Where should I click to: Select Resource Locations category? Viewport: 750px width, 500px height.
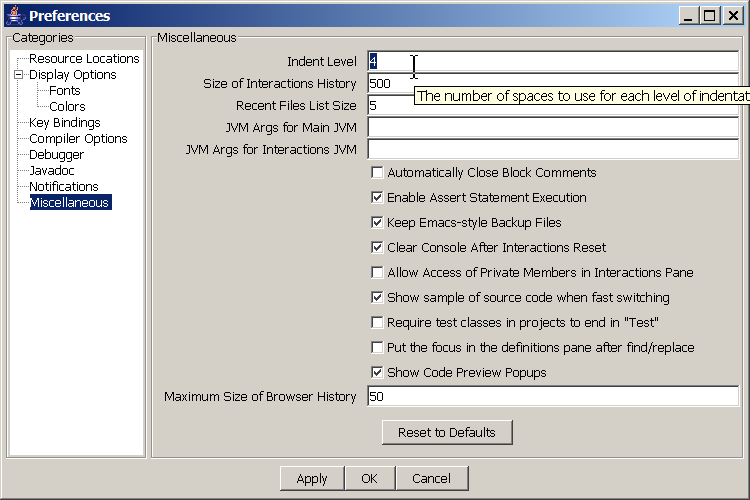[84, 59]
